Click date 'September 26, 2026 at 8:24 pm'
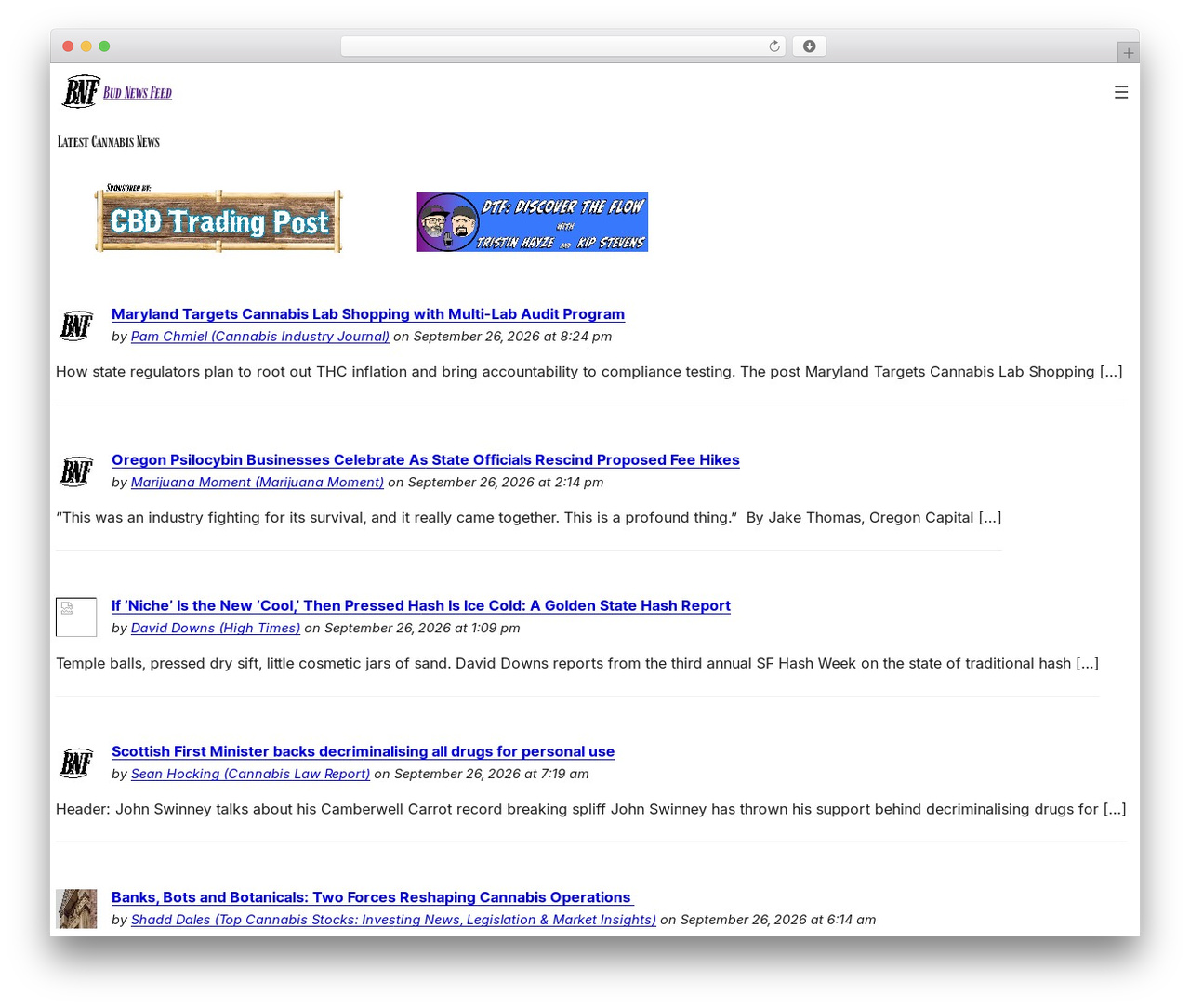1190x1008 pixels. pyautogui.click(x=512, y=337)
